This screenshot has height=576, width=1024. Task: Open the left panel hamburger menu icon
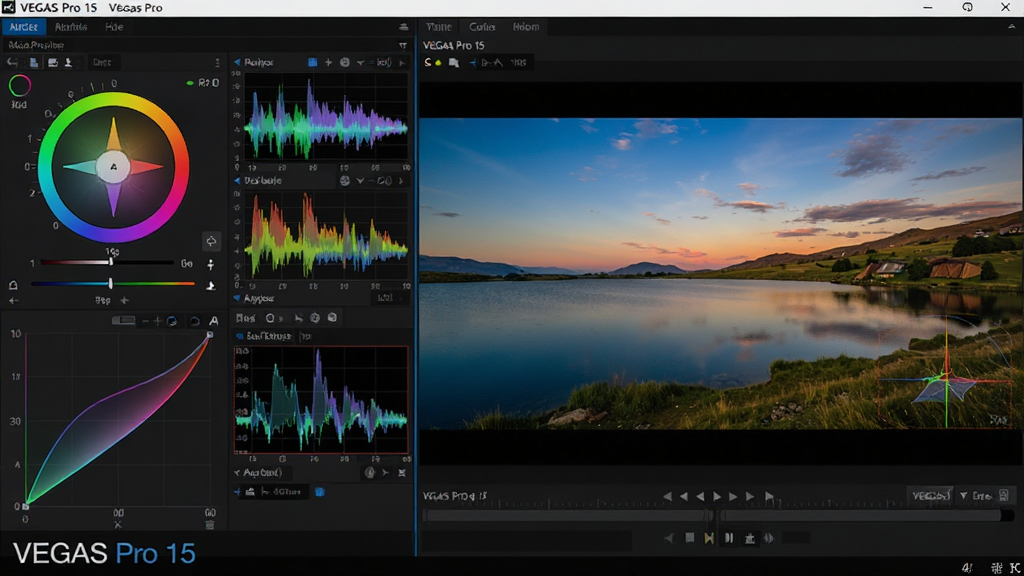point(404,27)
